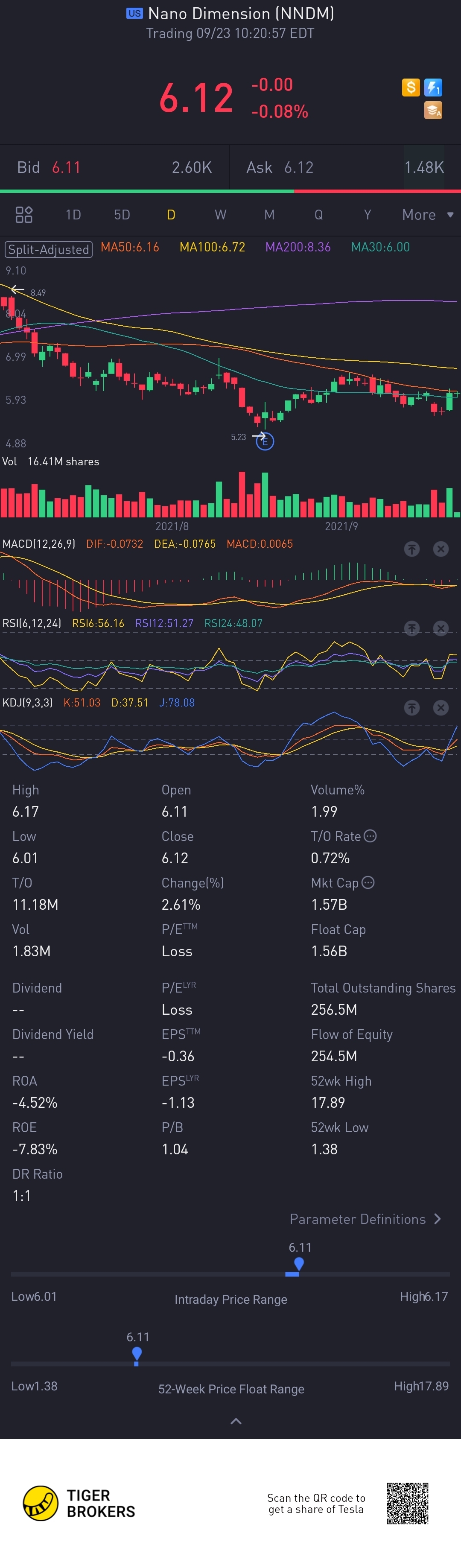Tap the QR code image
This screenshot has width=461, height=1568.
[407, 1503]
